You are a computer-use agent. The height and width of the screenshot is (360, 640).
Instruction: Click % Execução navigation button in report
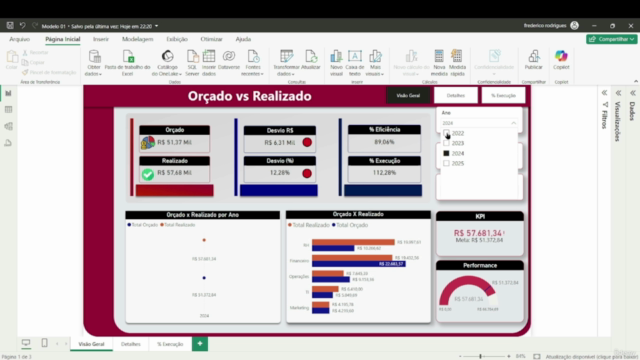click(x=503, y=96)
